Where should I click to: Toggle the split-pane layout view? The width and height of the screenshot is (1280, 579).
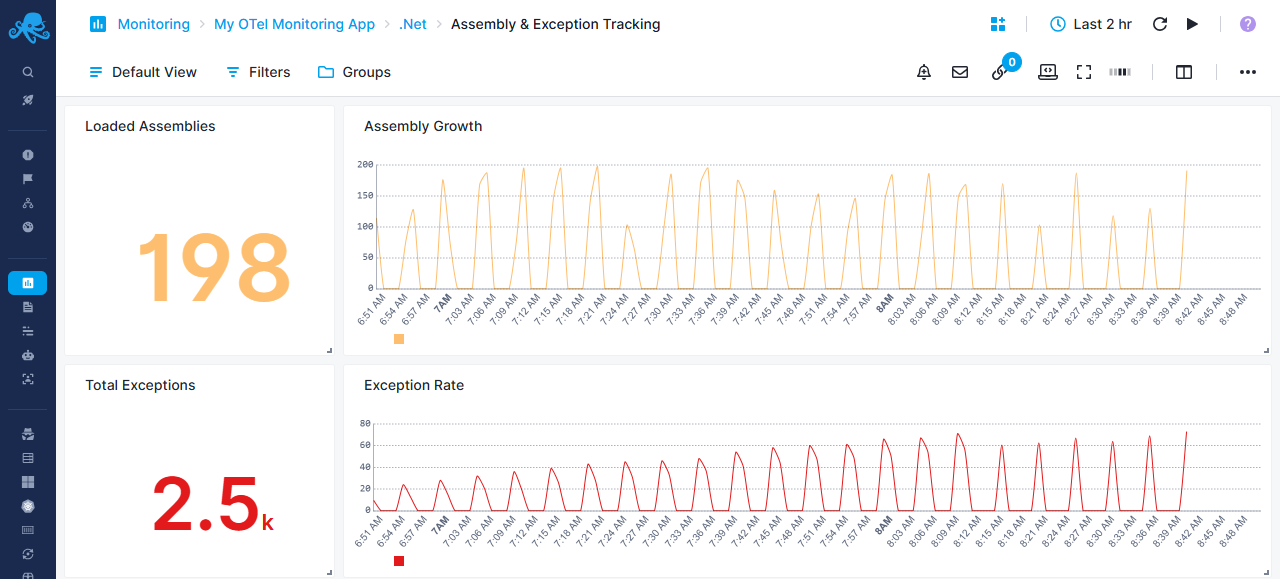click(x=1184, y=71)
